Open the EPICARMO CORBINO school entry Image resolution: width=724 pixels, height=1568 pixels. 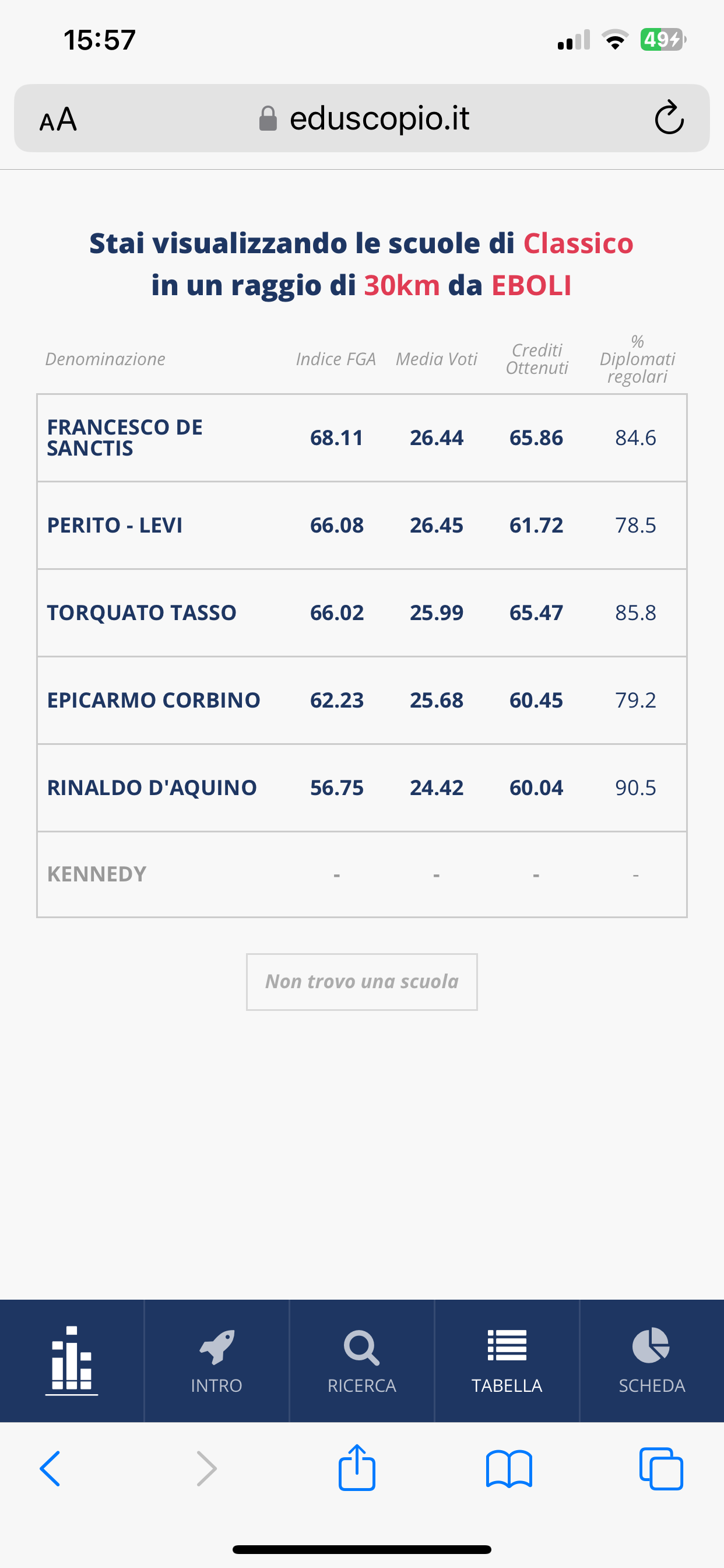(154, 700)
